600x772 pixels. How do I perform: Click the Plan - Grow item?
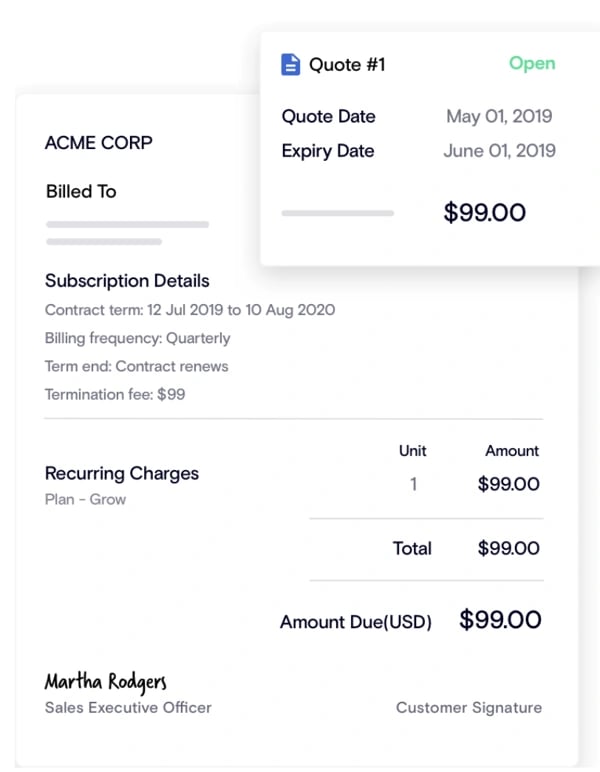85,499
